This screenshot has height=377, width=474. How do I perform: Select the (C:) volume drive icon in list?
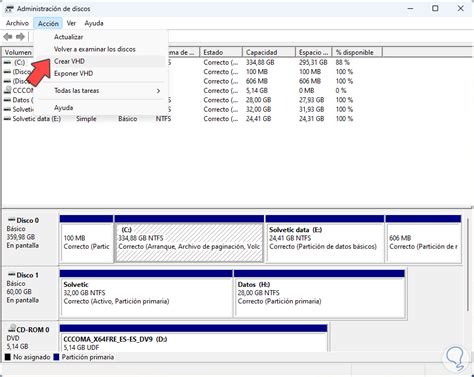pyautogui.click(x=7, y=62)
